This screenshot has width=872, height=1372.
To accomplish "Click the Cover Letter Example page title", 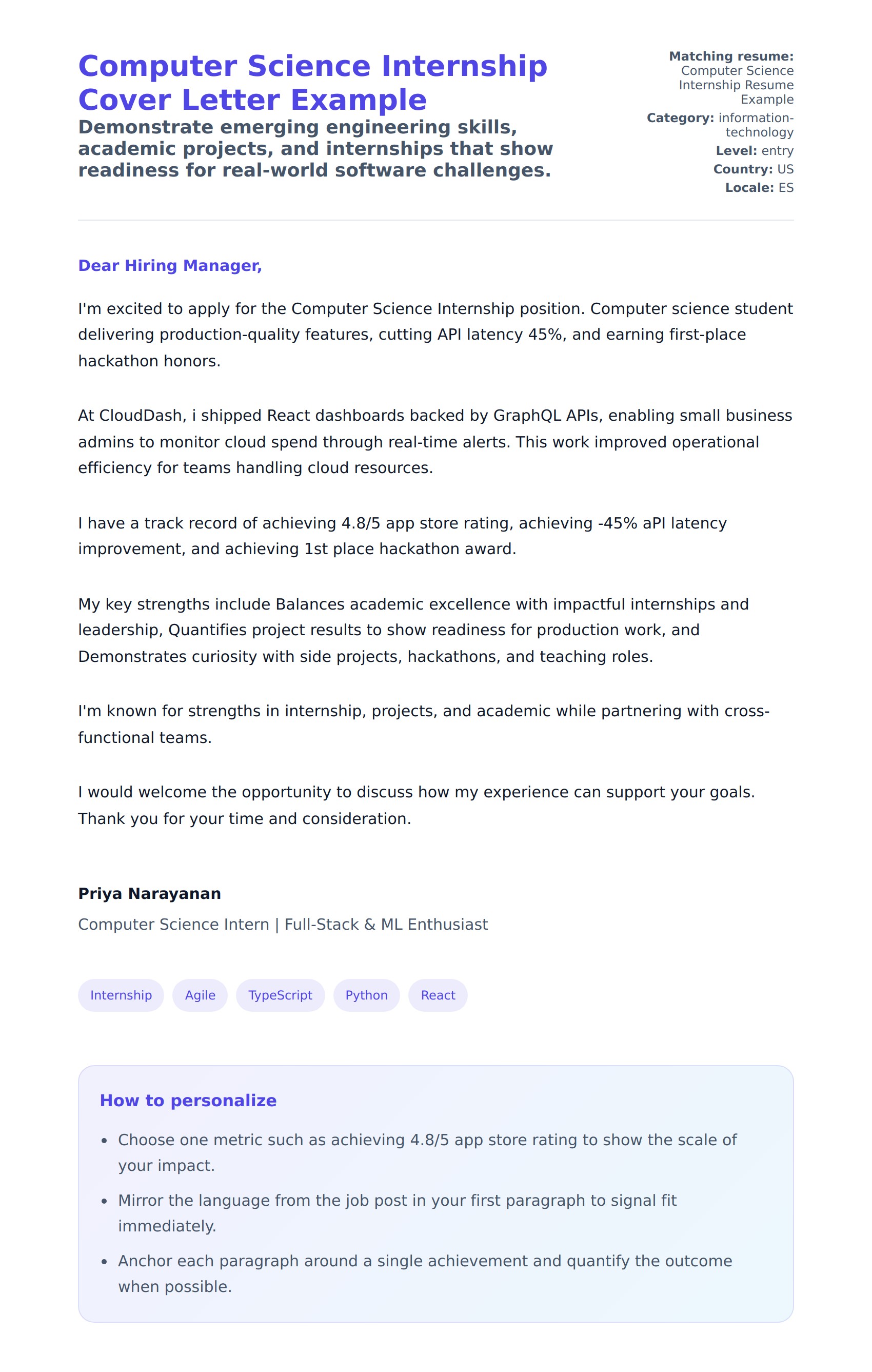I will [x=312, y=83].
